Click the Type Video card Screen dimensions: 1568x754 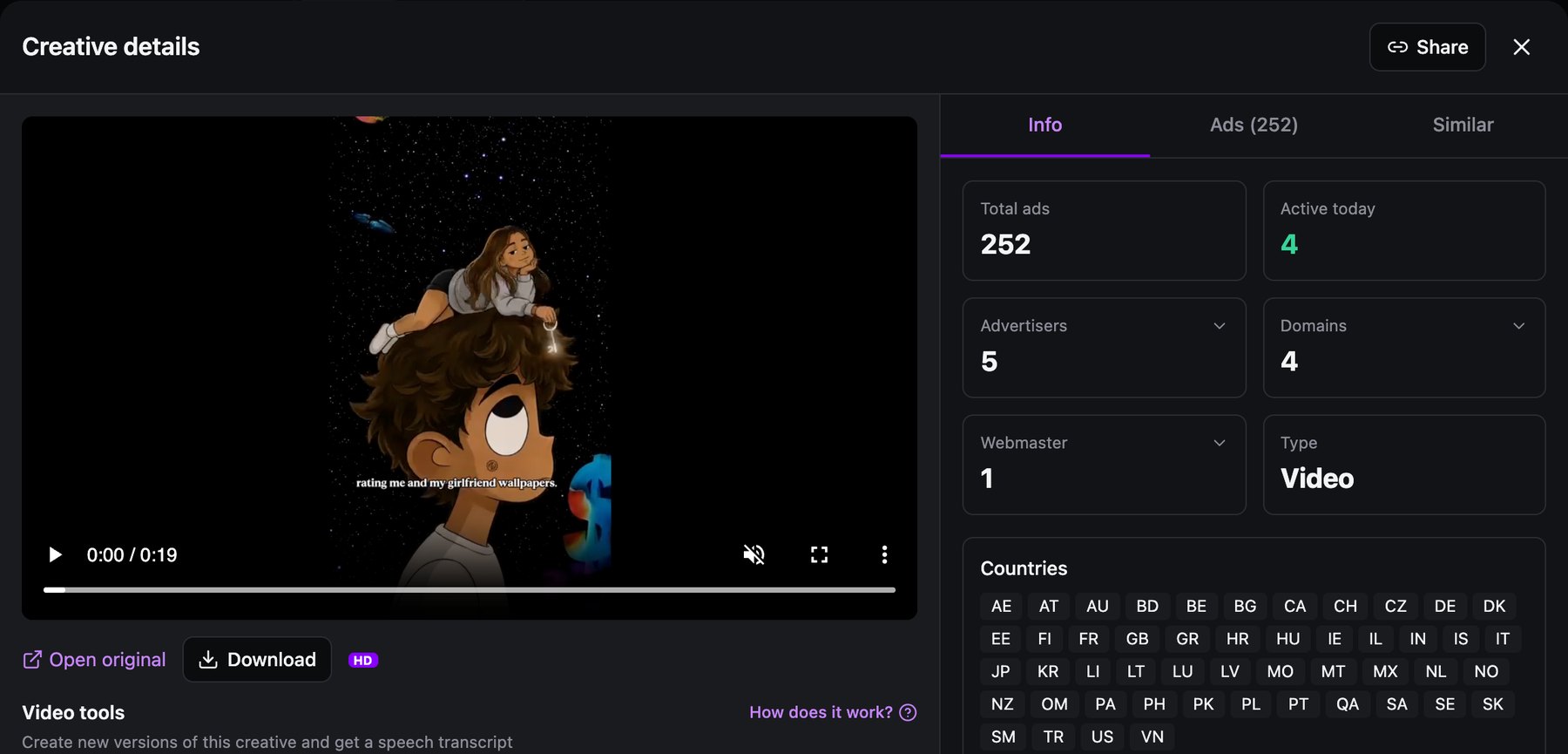coord(1404,465)
